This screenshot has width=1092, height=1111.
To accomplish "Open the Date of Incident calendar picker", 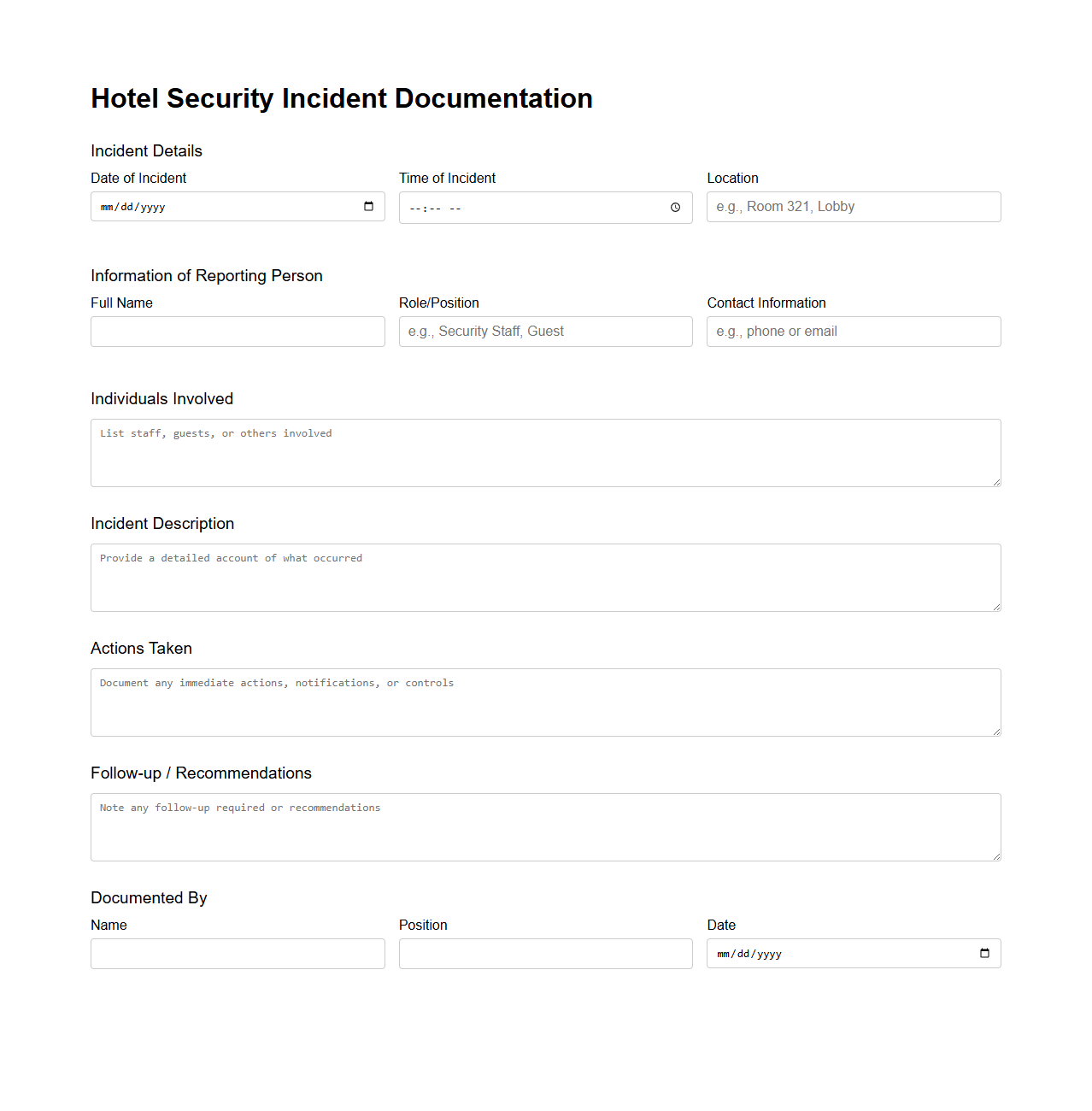I will (368, 206).
